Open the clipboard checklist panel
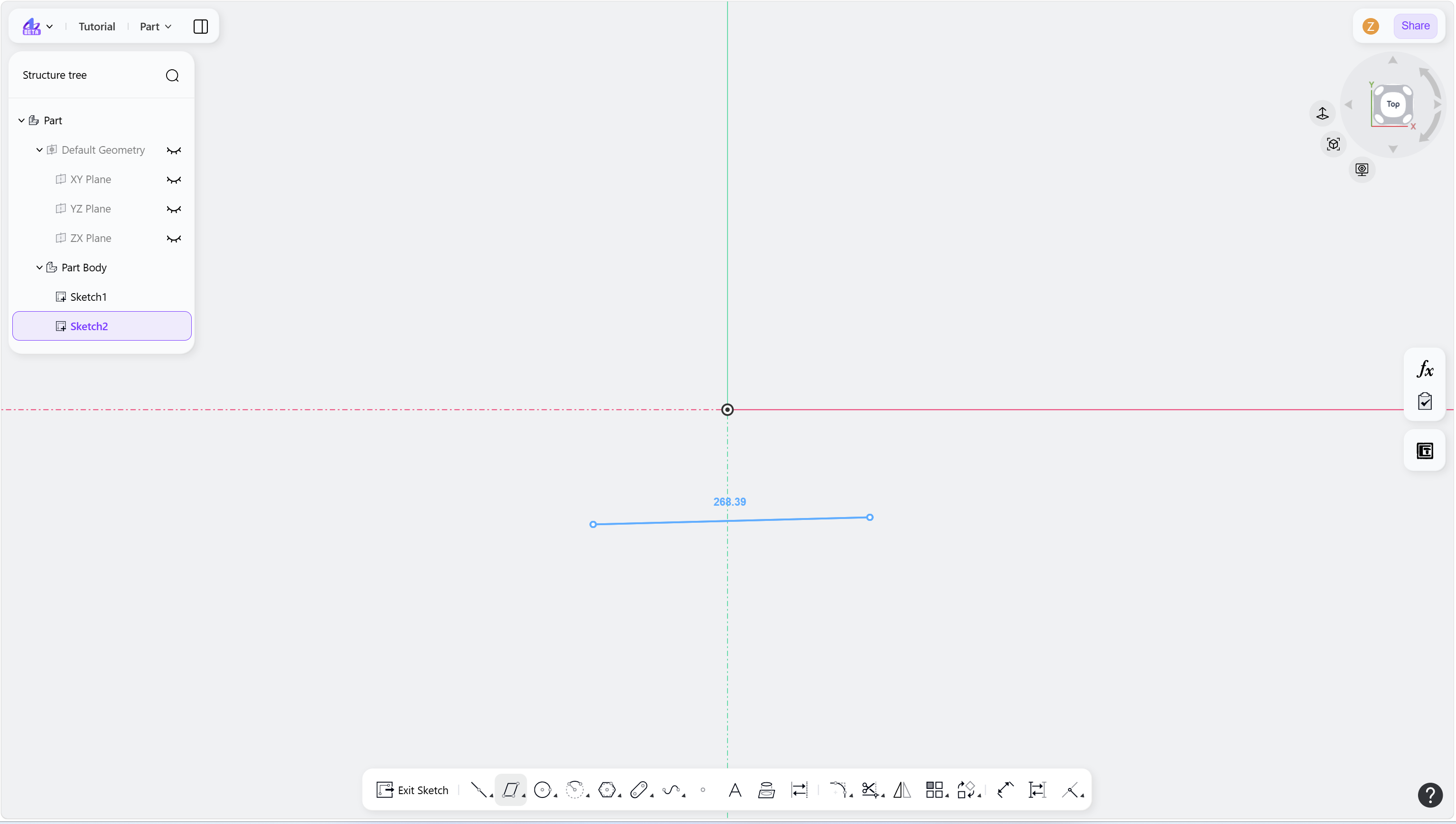Viewport: 1456px width, 824px height. [x=1424, y=401]
